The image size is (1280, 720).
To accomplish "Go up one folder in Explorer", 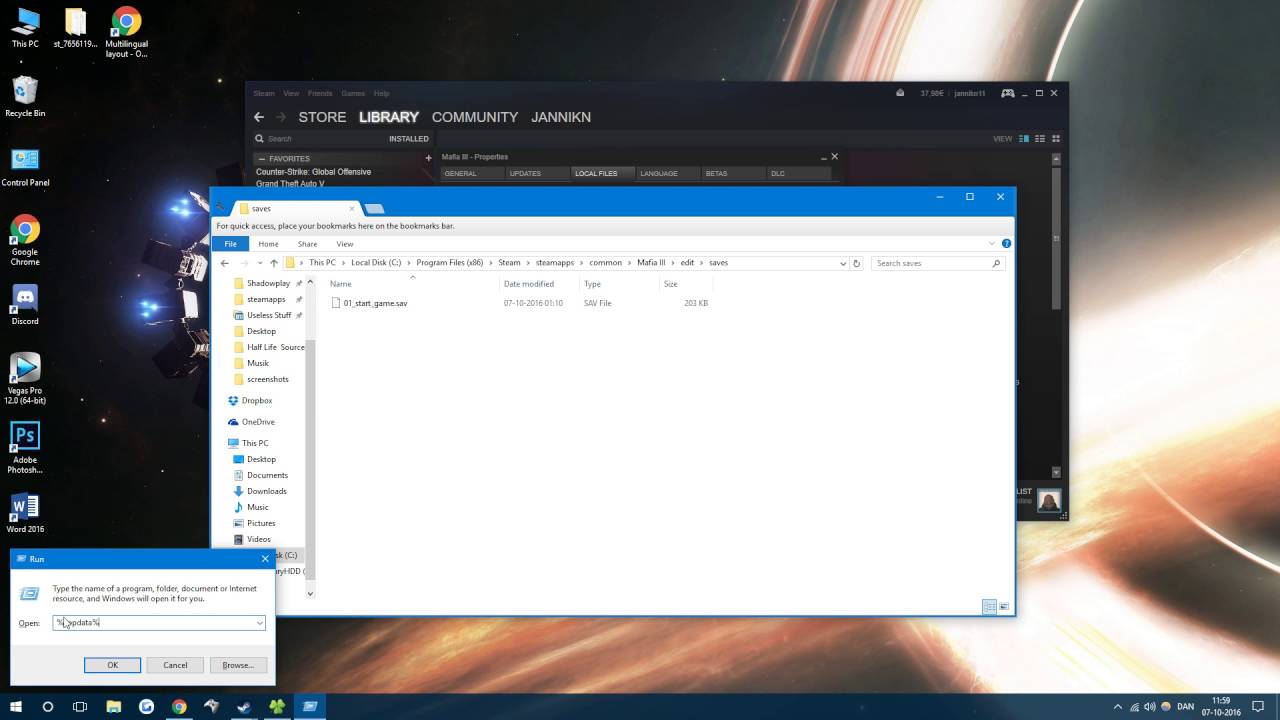I will point(274,263).
